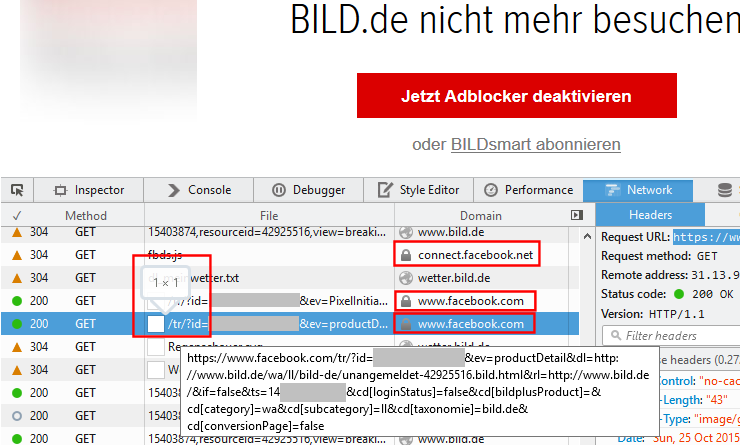The image size is (740, 445).
Task: Select the productD... request row
Action: [x=290, y=324]
